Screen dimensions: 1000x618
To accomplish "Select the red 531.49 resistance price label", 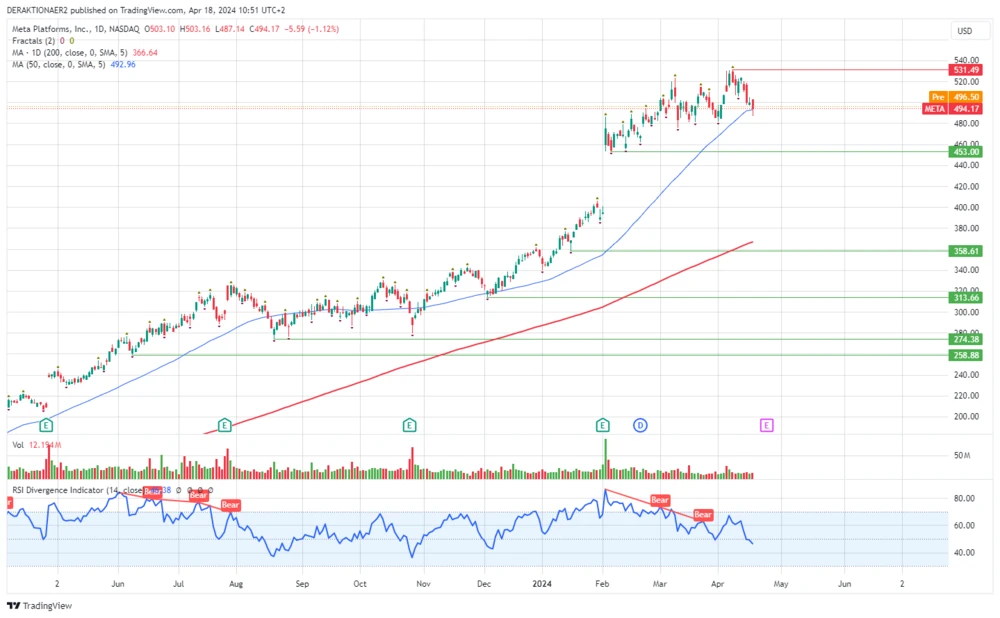I will (964, 70).
